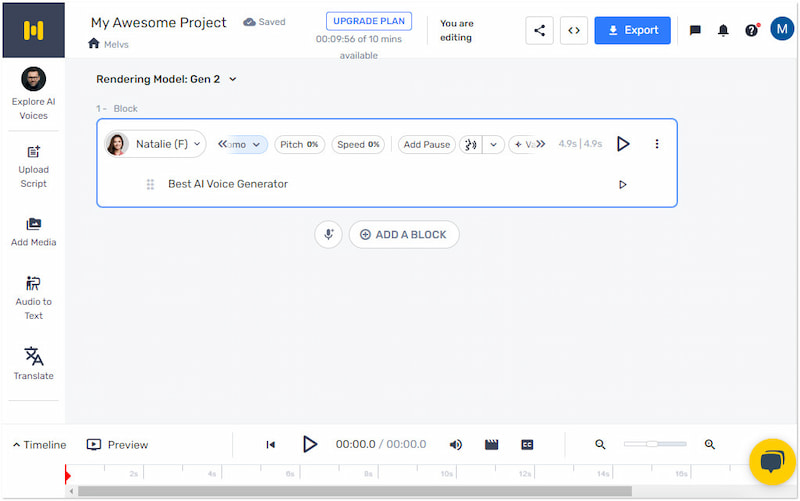Toggle closed captions in the timeline
Image resolution: width=800 pixels, height=501 pixels.
click(x=527, y=445)
